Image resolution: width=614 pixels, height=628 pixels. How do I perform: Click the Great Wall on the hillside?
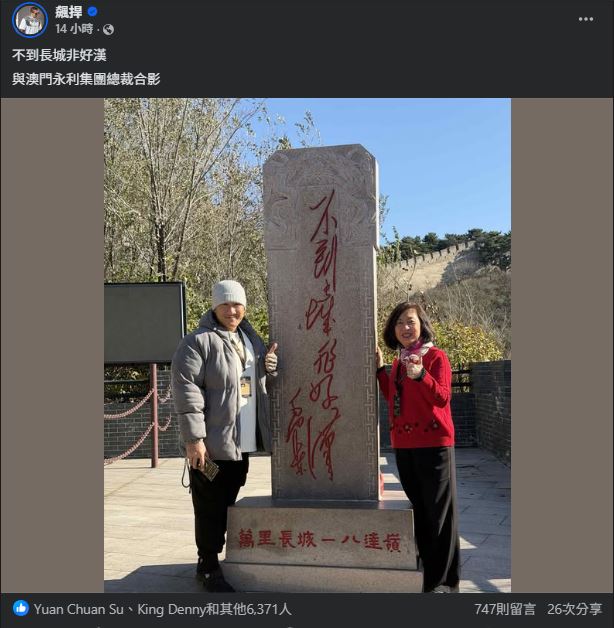click(431, 260)
